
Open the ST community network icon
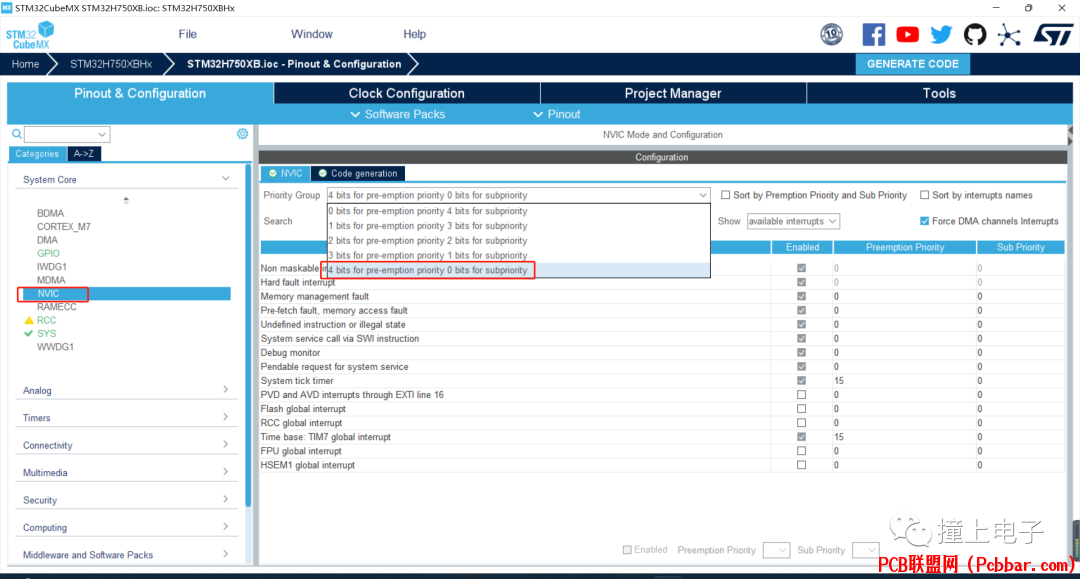click(x=1009, y=34)
